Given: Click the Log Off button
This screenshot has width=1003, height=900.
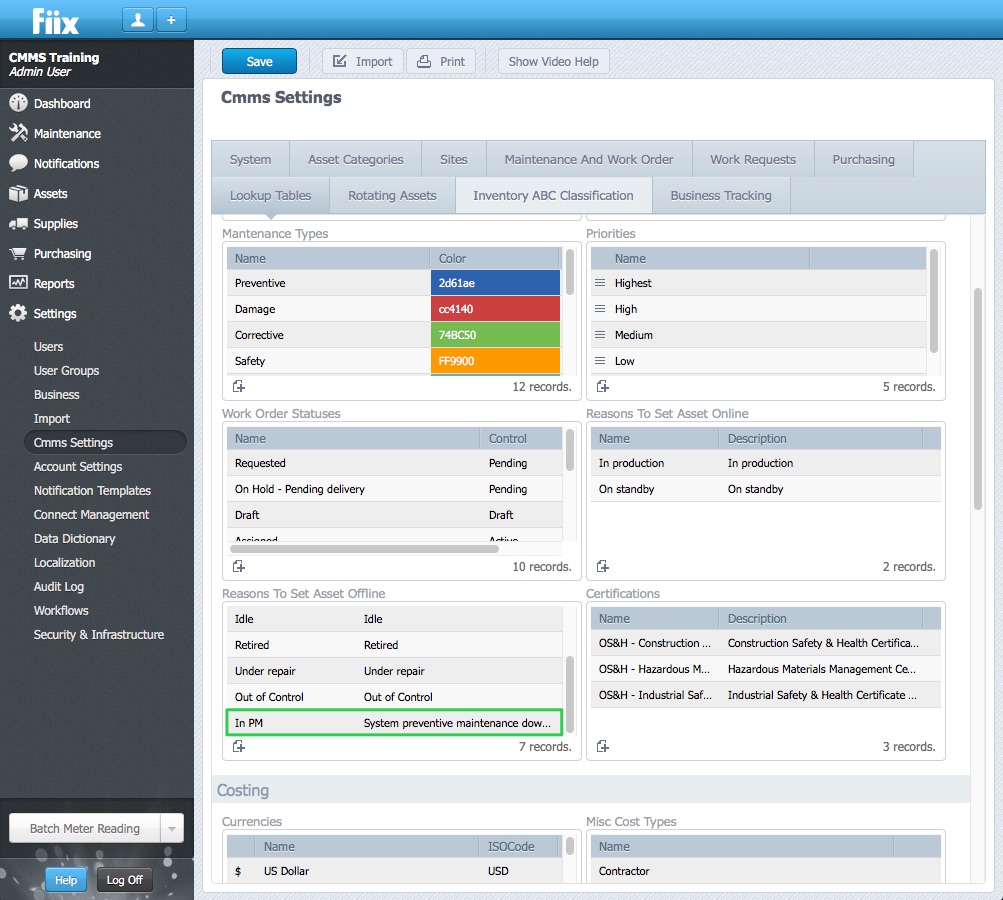Looking at the screenshot, I should click(124, 880).
